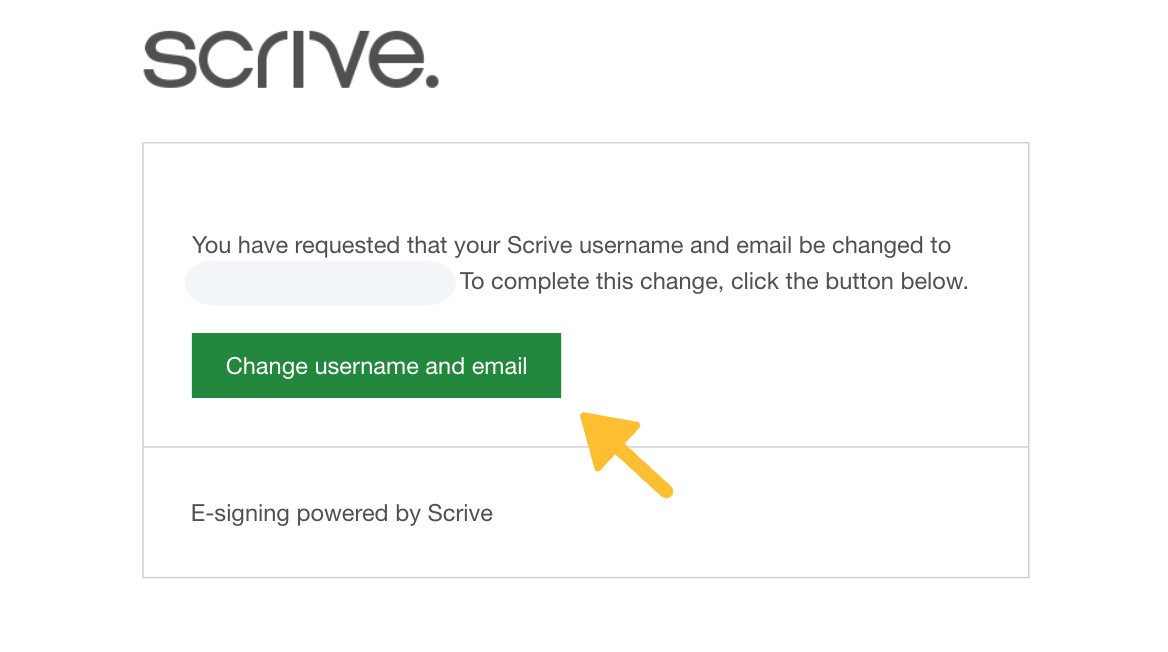The height and width of the screenshot is (652, 1168).
Task: Click the redacted email address pill
Action: 320,283
